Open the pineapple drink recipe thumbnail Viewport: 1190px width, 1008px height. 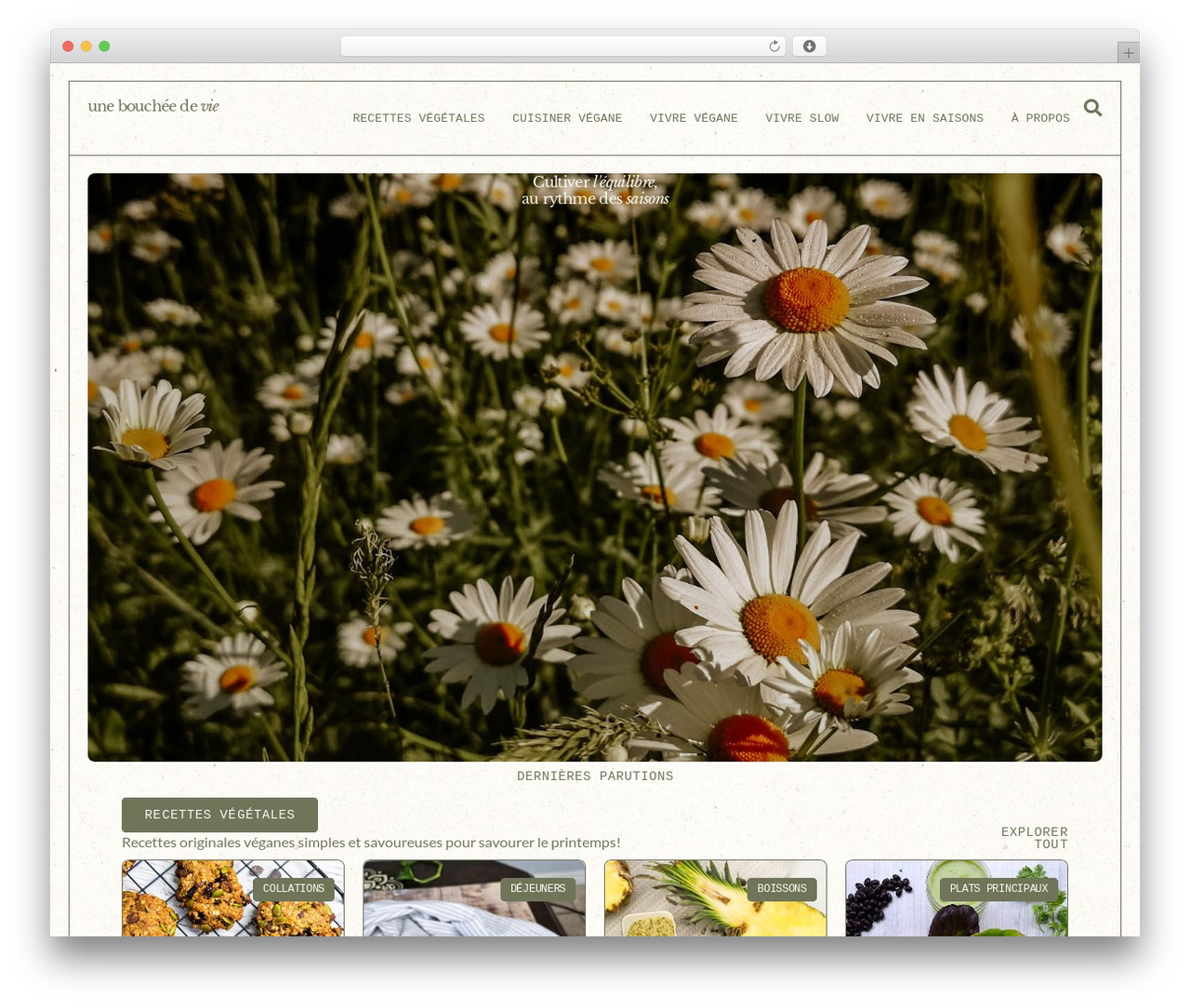pos(715,898)
